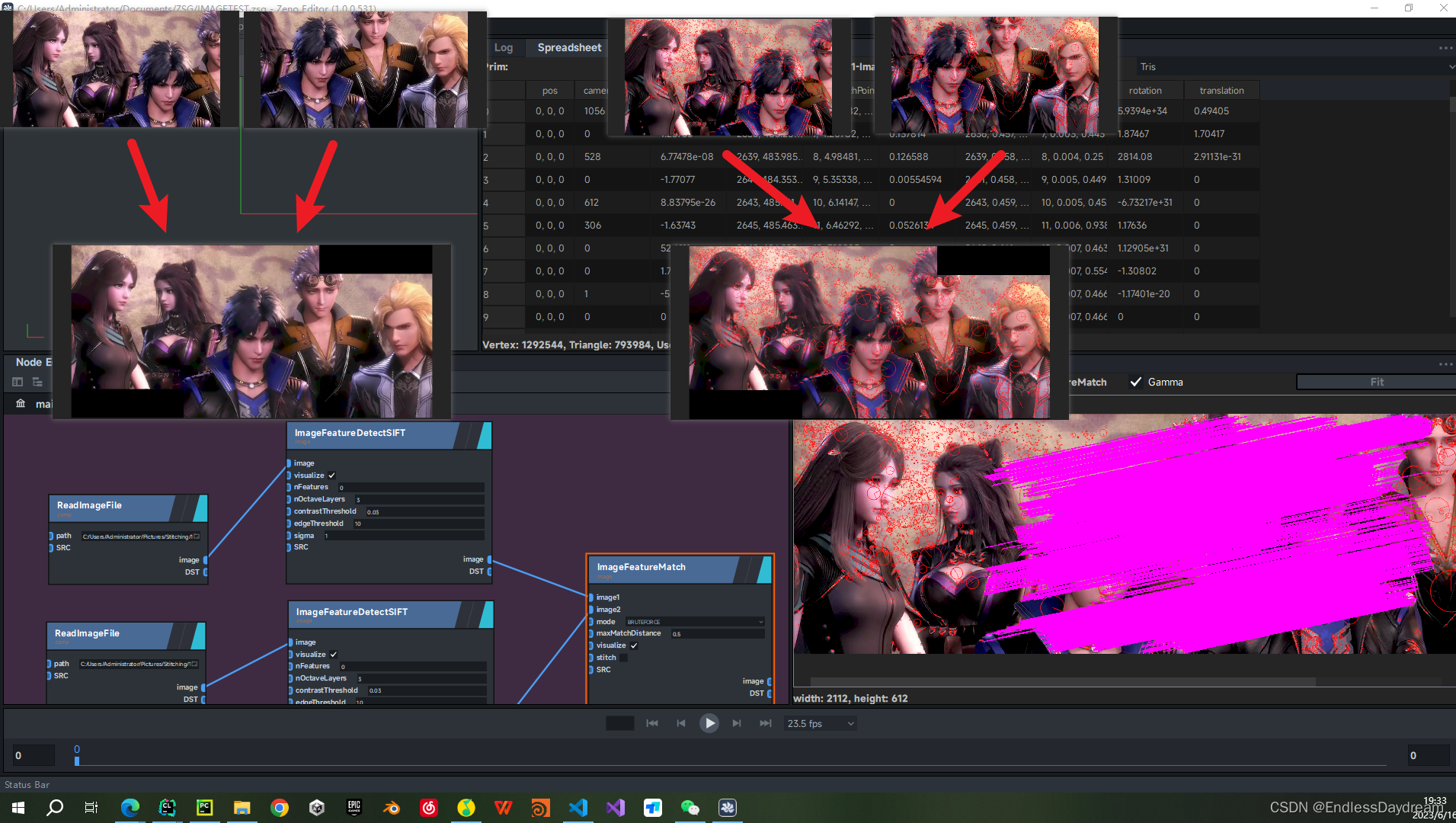Start playback with the play button
This screenshot has height=823, width=1456.
tap(709, 723)
